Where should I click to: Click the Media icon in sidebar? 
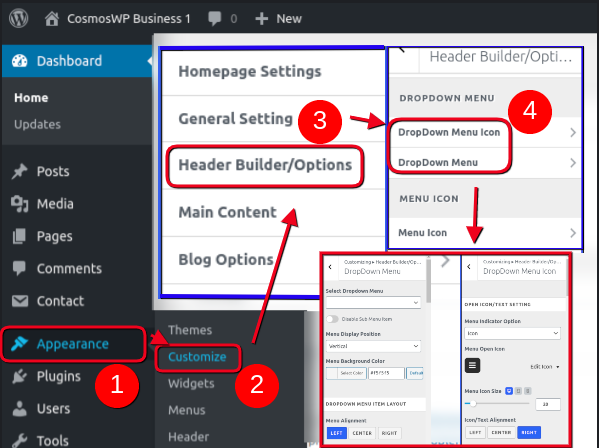pos(19,204)
